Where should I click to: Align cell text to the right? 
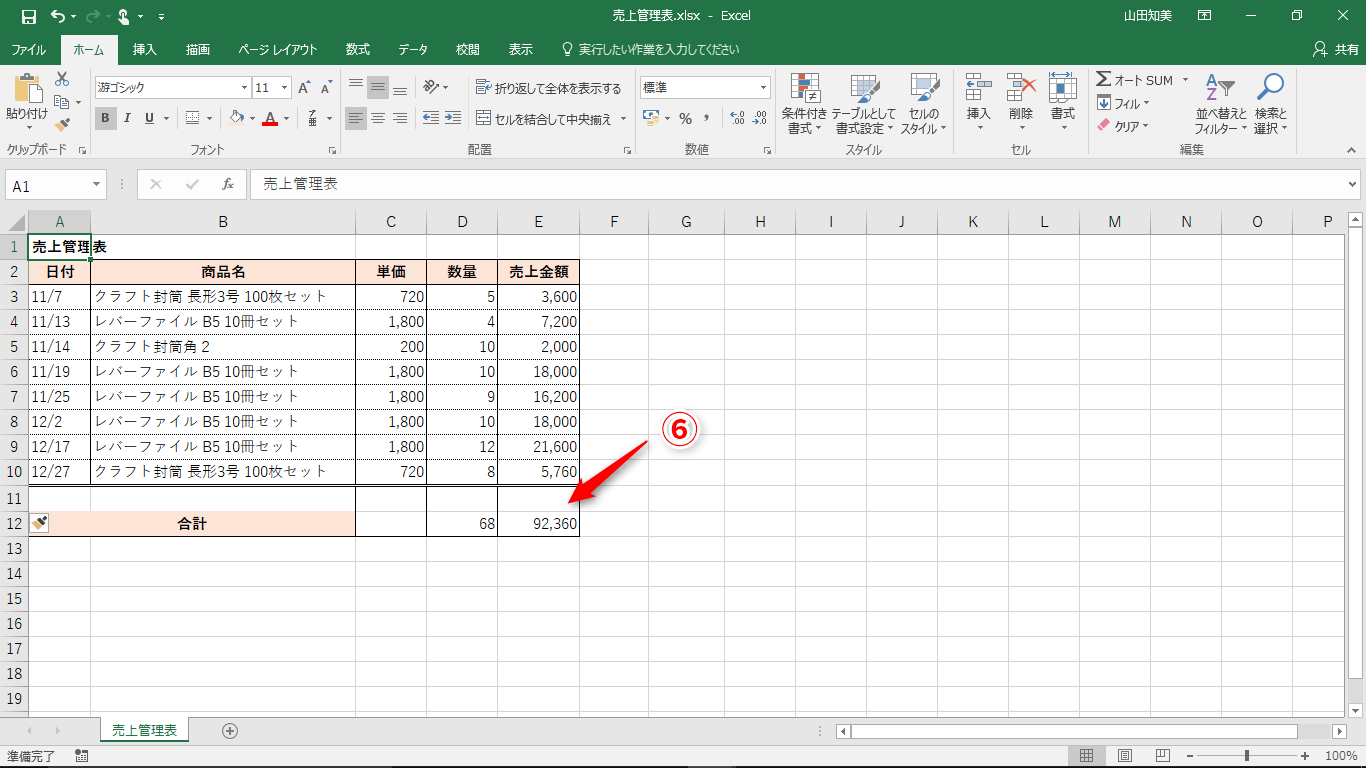pyautogui.click(x=400, y=118)
